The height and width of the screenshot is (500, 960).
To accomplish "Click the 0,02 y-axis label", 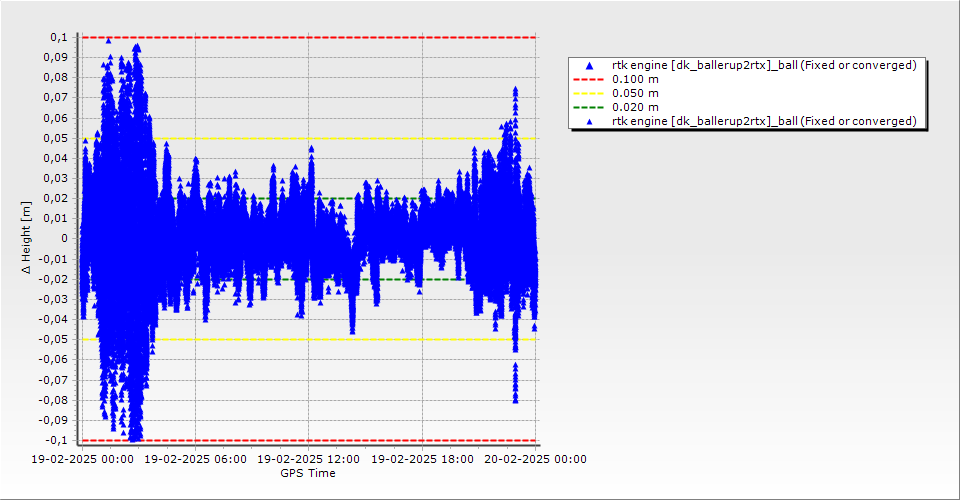I will [x=56, y=198].
